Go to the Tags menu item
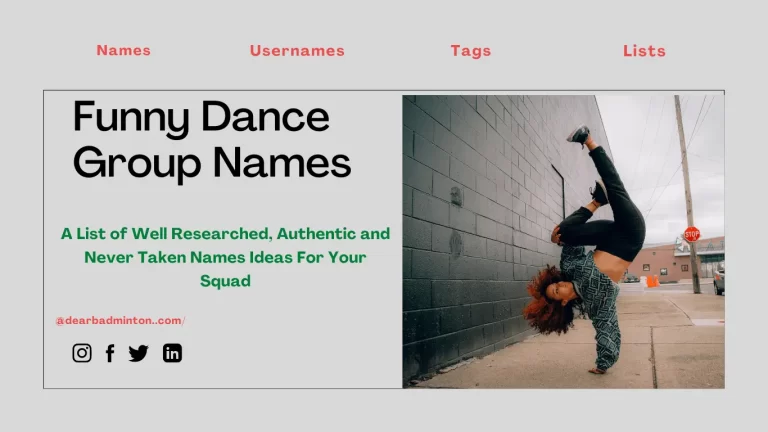This screenshot has width=768, height=432. 470,50
